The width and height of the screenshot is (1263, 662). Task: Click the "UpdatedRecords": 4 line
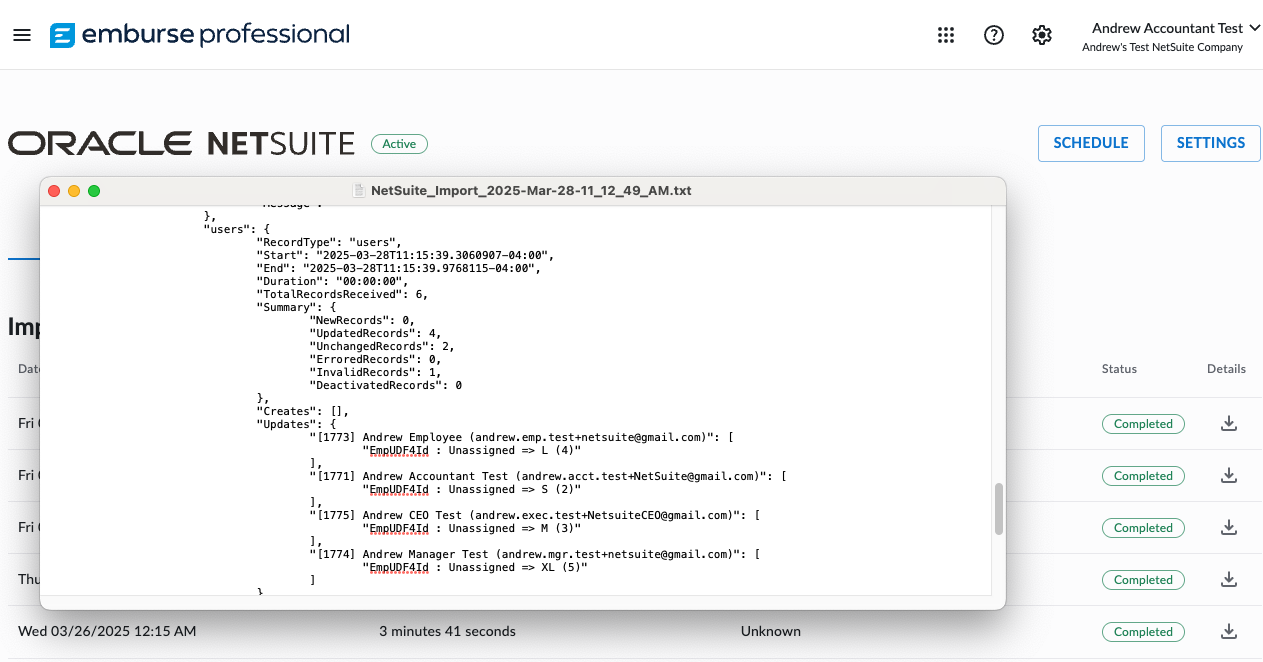pos(375,333)
